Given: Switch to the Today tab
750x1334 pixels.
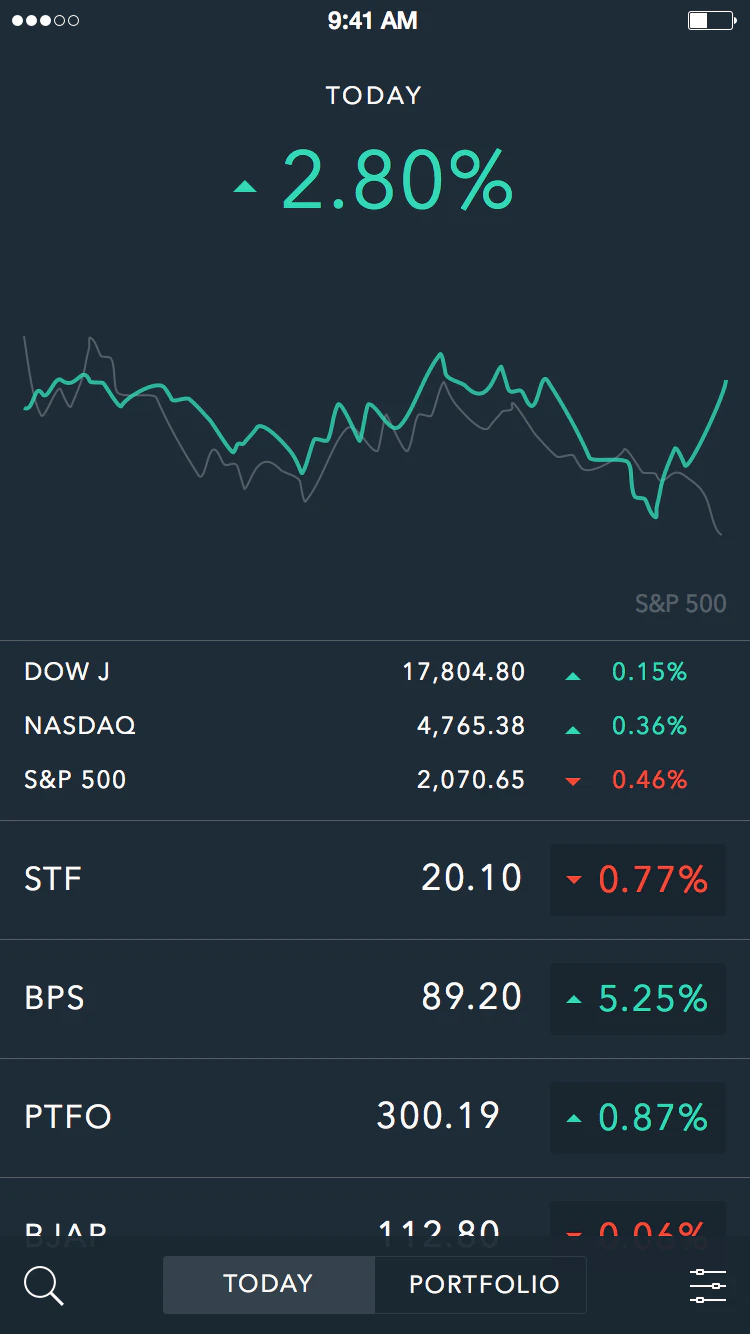Looking at the screenshot, I should [268, 1284].
